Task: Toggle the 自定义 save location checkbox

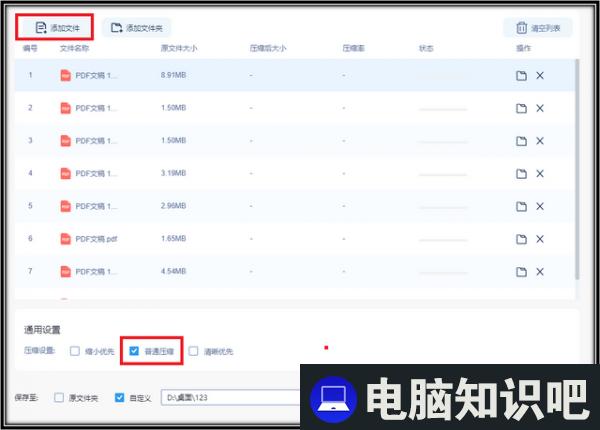Action: (x=119, y=397)
